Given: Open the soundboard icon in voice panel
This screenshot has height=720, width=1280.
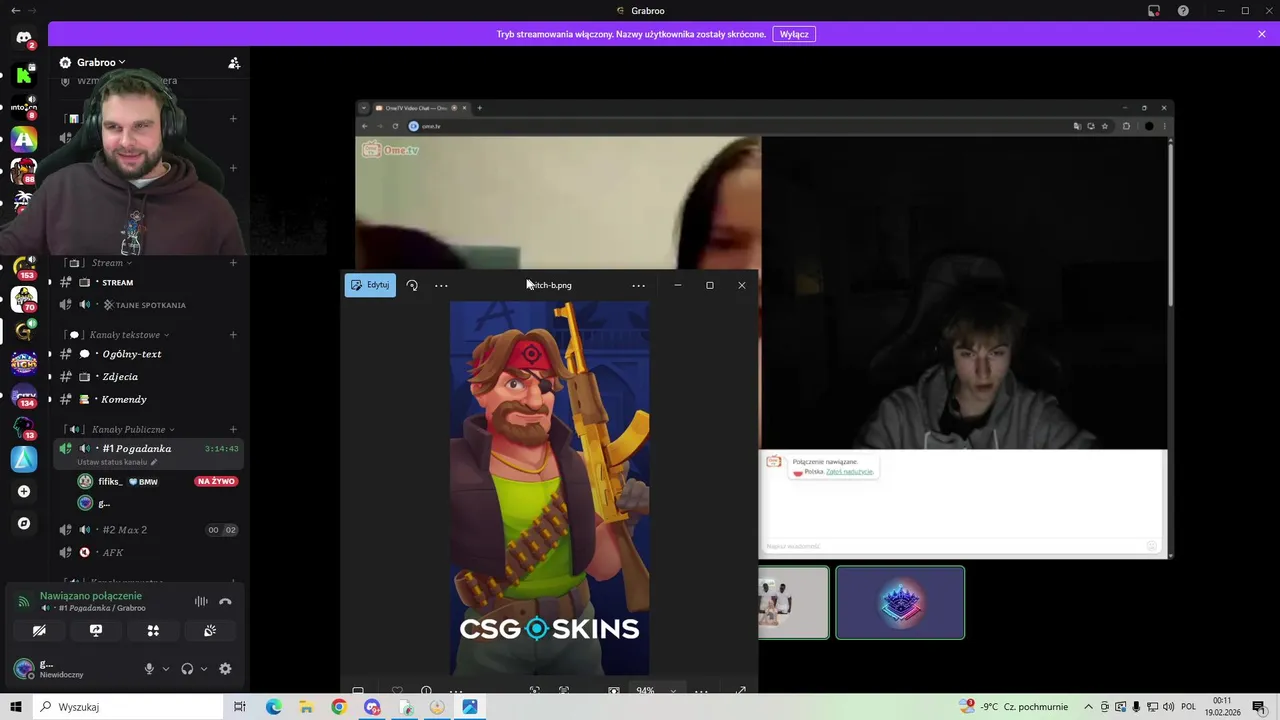Looking at the screenshot, I should click(x=210, y=631).
